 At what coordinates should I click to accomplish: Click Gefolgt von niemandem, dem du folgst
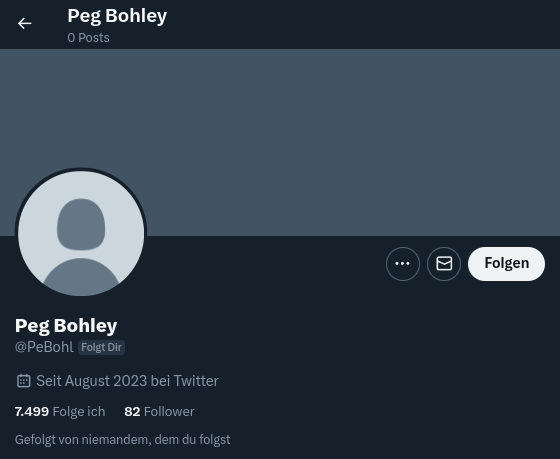click(x=122, y=439)
